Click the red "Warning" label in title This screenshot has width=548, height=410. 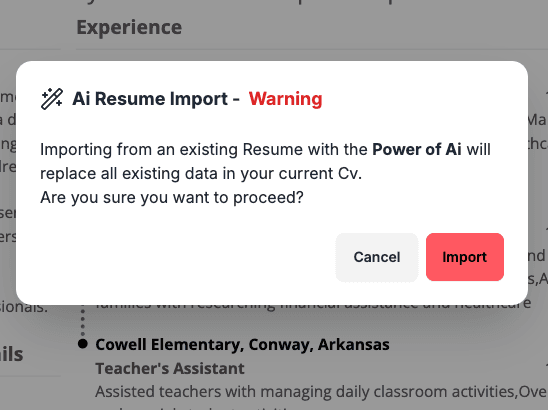[286, 99]
